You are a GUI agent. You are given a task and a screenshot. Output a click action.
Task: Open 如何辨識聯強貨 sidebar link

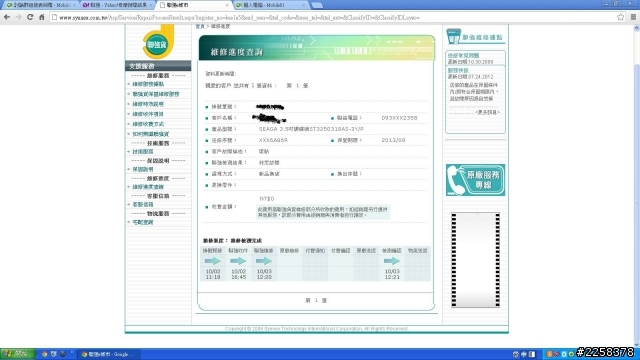[x=150, y=134]
